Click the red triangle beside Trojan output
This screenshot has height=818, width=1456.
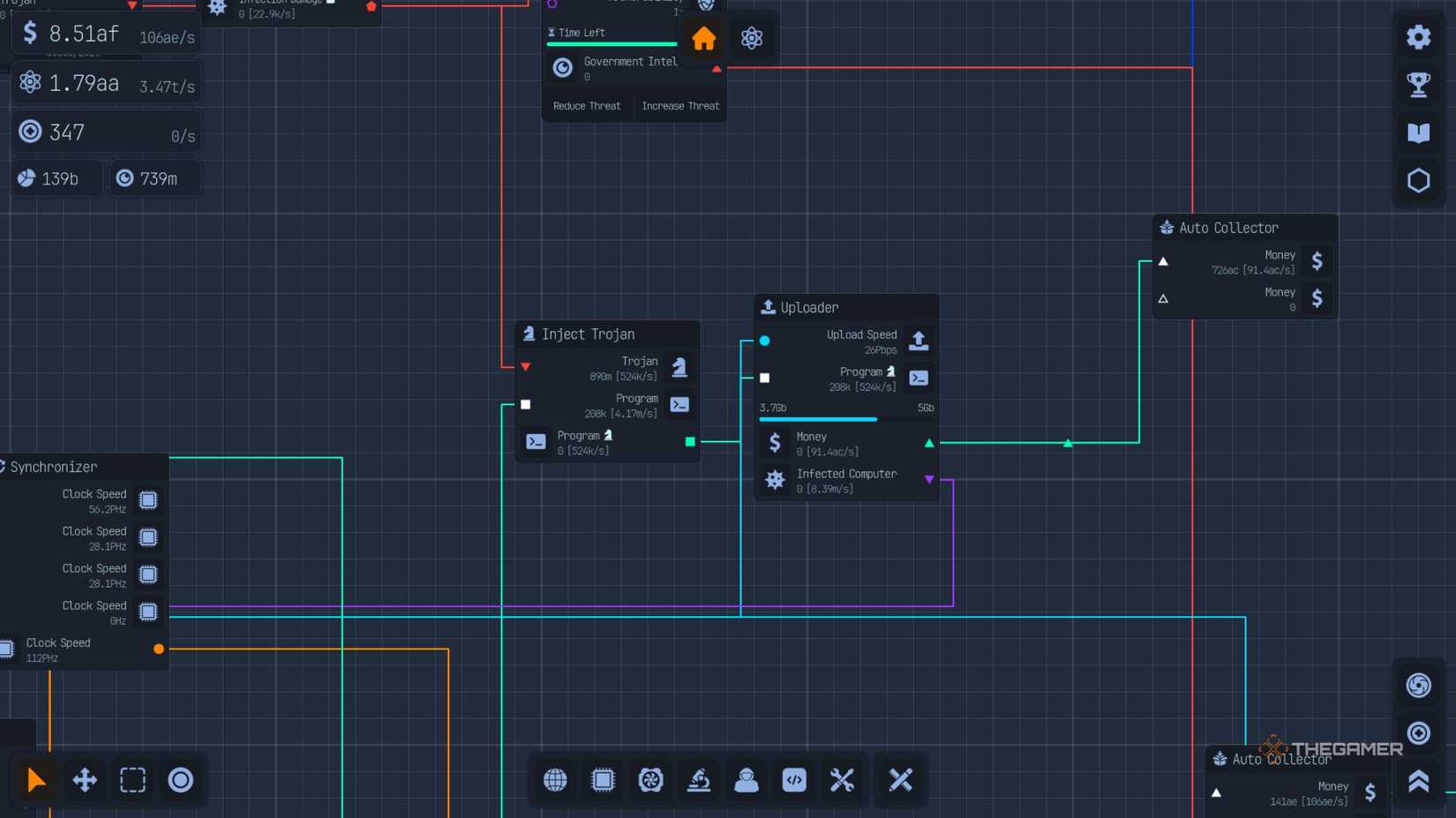526,367
